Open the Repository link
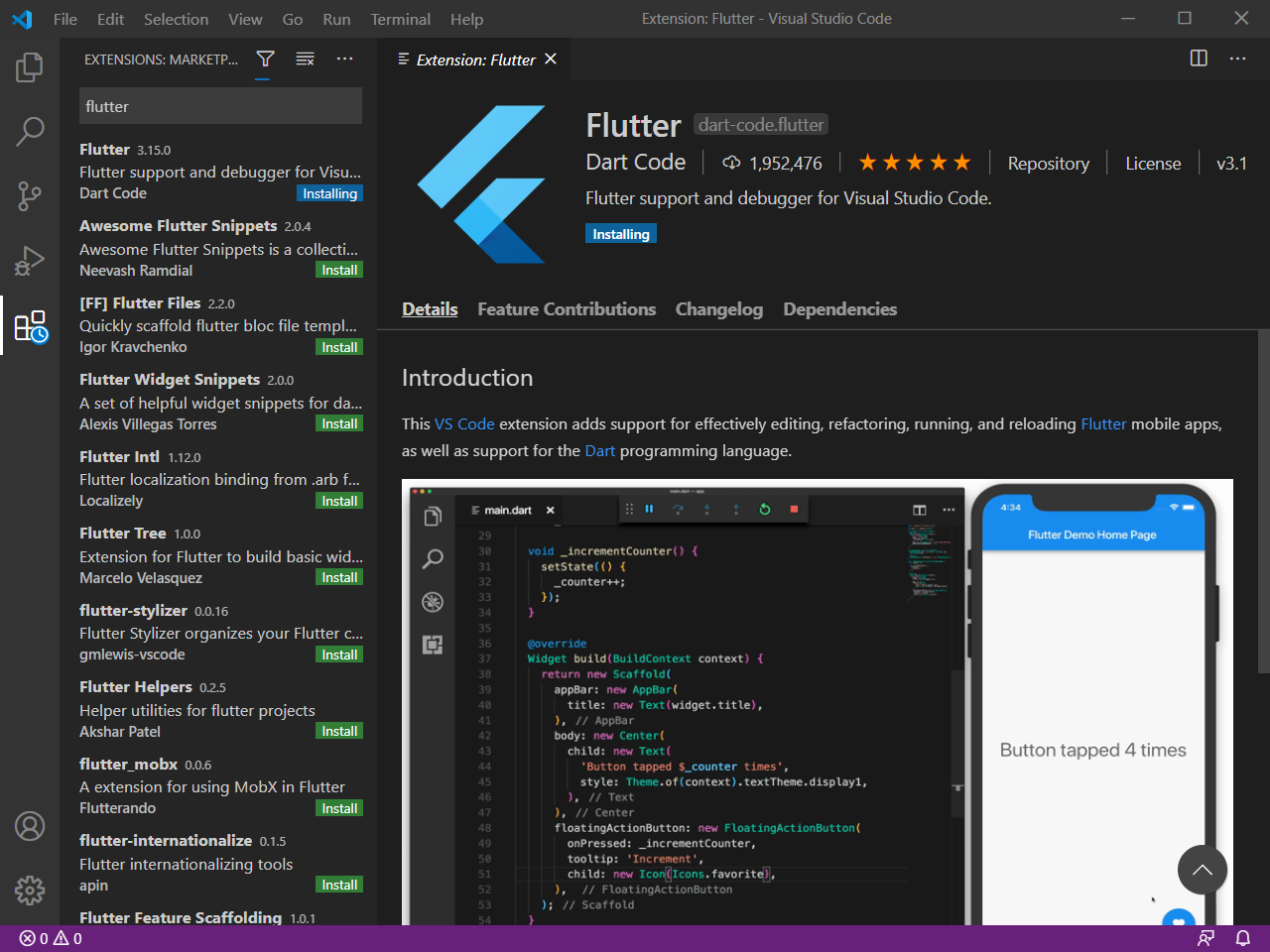The height and width of the screenshot is (952, 1270). click(x=1048, y=164)
